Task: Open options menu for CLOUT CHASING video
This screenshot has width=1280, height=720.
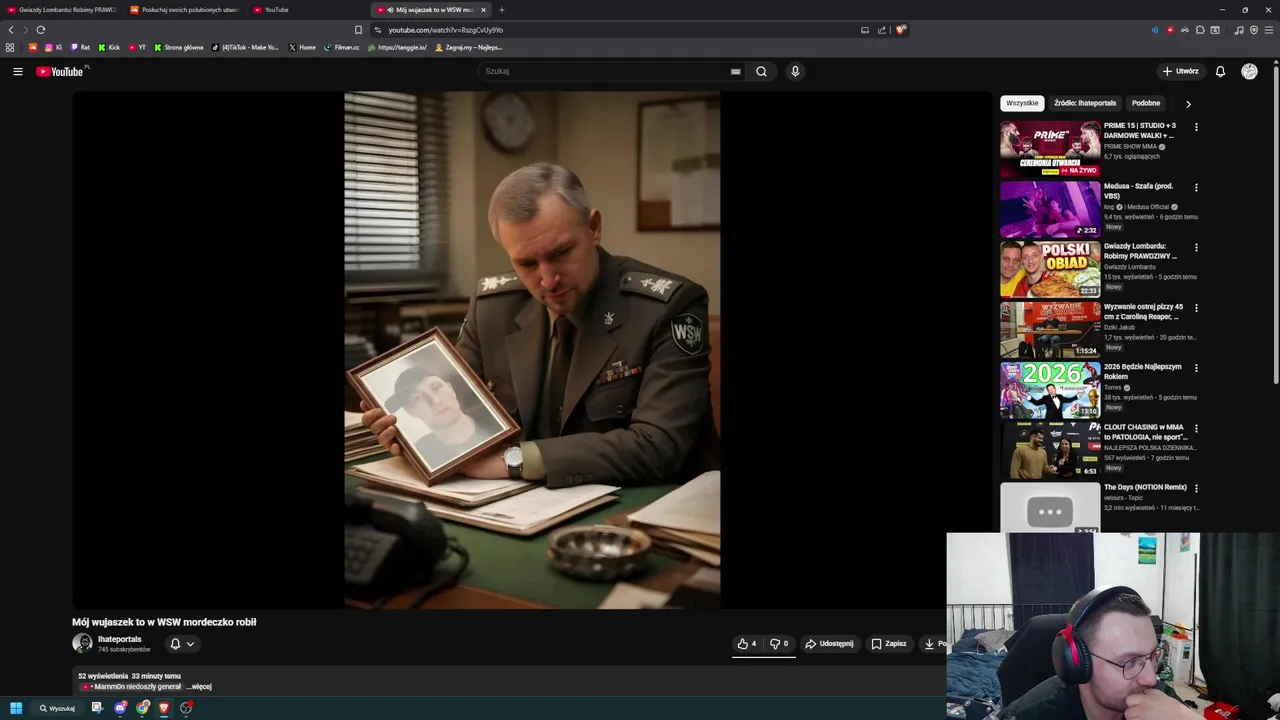Action: (x=1196, y=428)
